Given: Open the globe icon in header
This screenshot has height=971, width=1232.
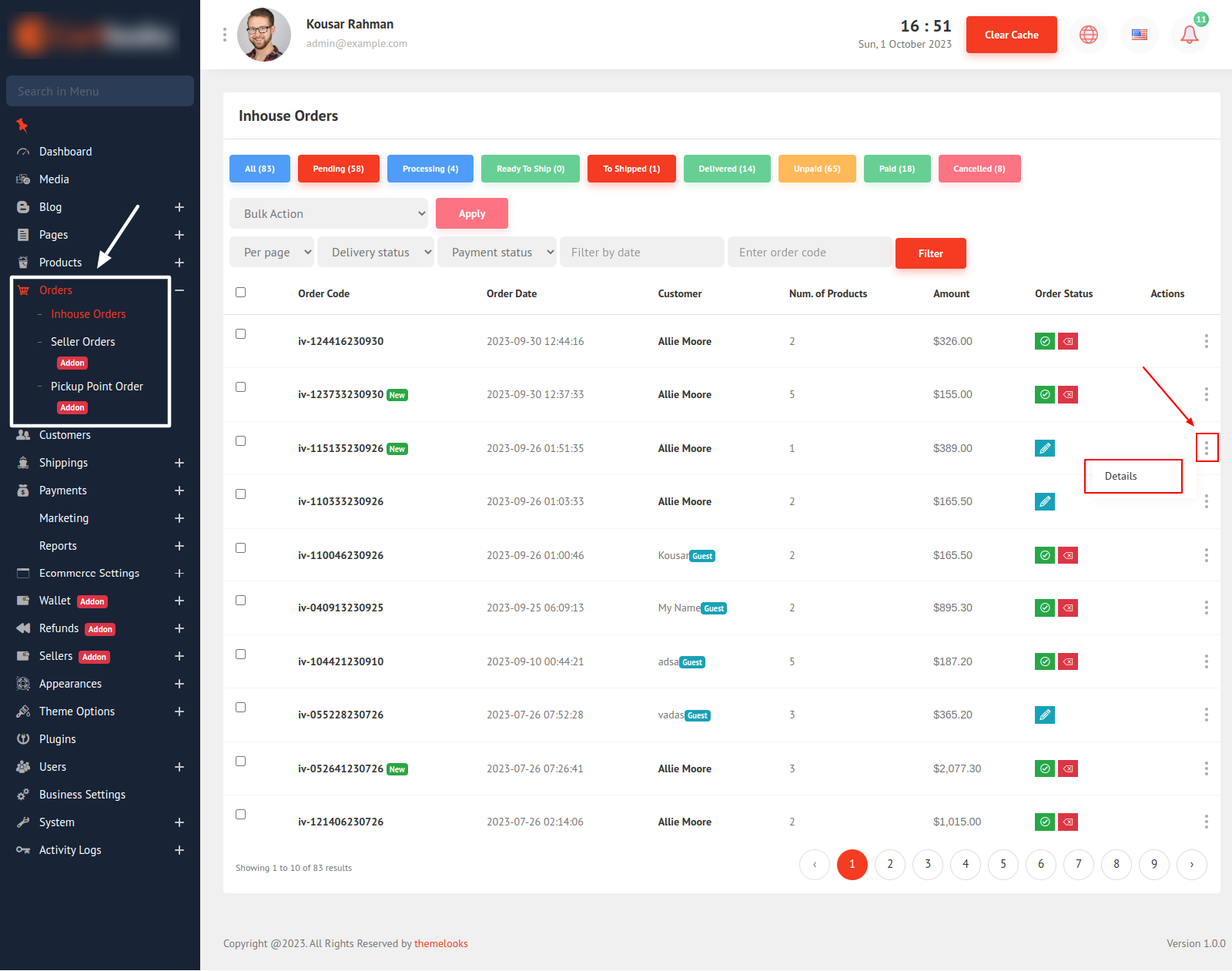Looking at the screenshot, I should [x=1088, y=35].
